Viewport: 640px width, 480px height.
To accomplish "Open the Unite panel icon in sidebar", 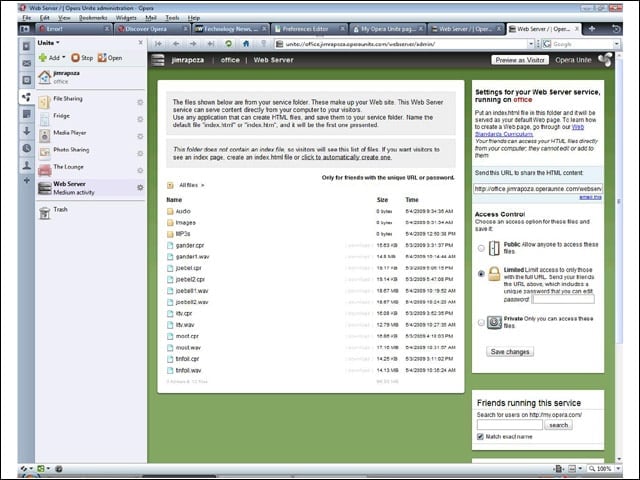I will click(x=27, y=97).
